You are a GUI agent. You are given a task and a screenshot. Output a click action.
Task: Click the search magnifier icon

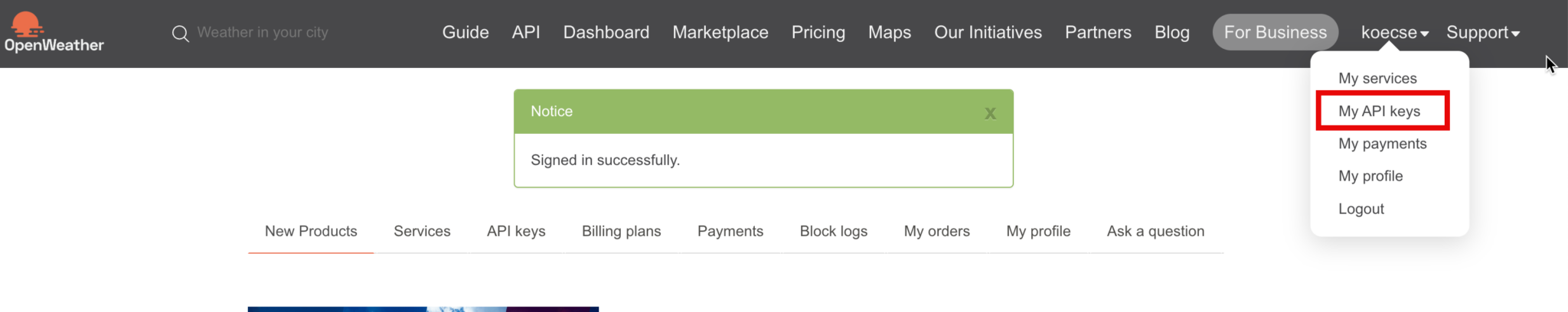[180, 33]
